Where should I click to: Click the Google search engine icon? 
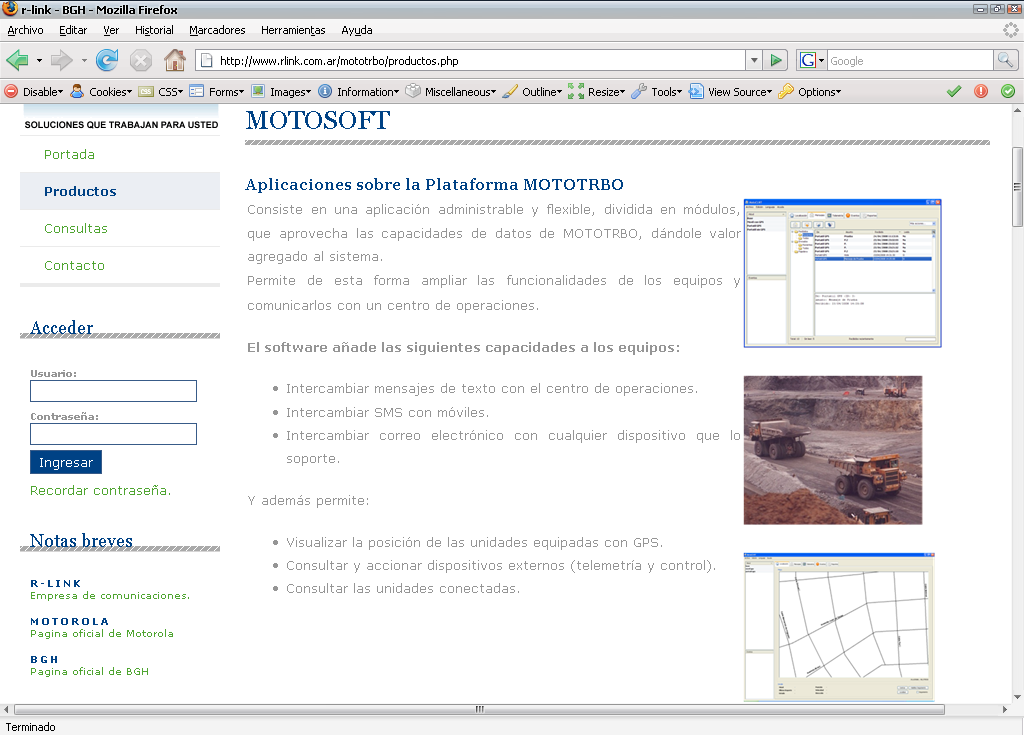click(808, 61)
